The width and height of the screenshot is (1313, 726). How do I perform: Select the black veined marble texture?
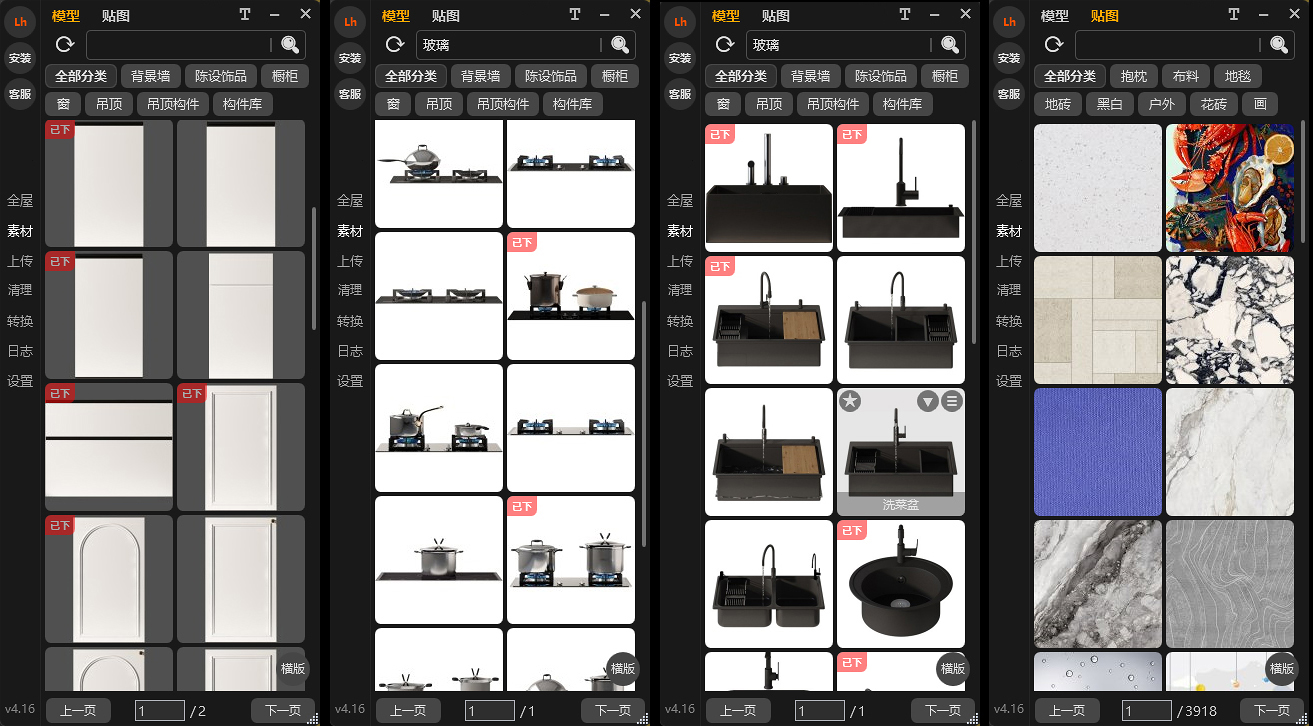pos(1230,320)
